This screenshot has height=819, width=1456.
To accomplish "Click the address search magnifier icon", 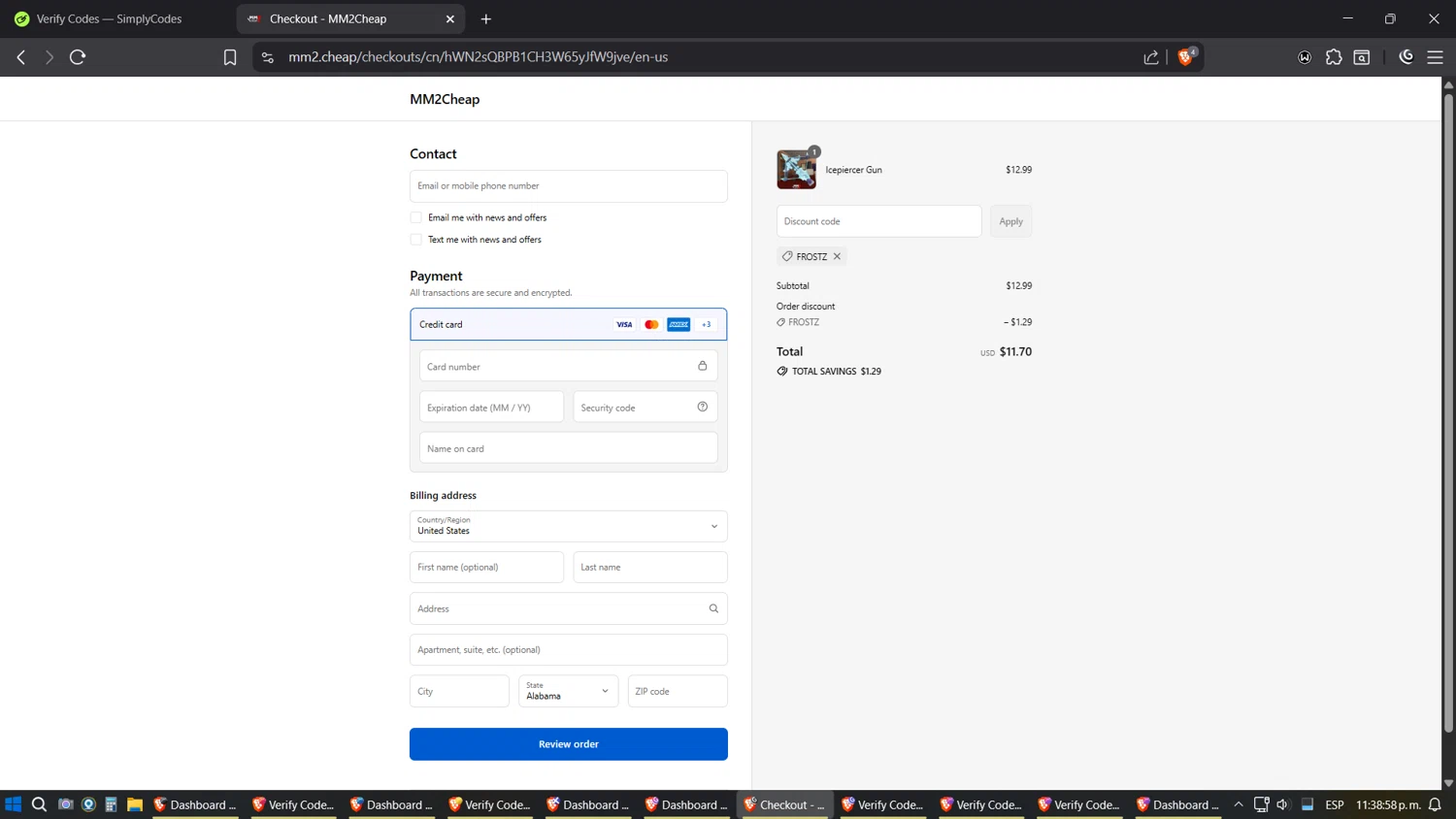I will [713, 608].
